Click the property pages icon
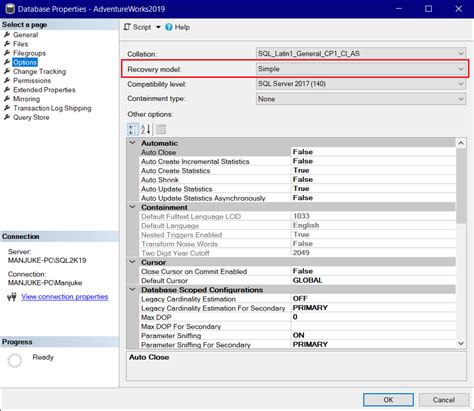The width and height of the screenshot is (474, 411). pos(161,129)
